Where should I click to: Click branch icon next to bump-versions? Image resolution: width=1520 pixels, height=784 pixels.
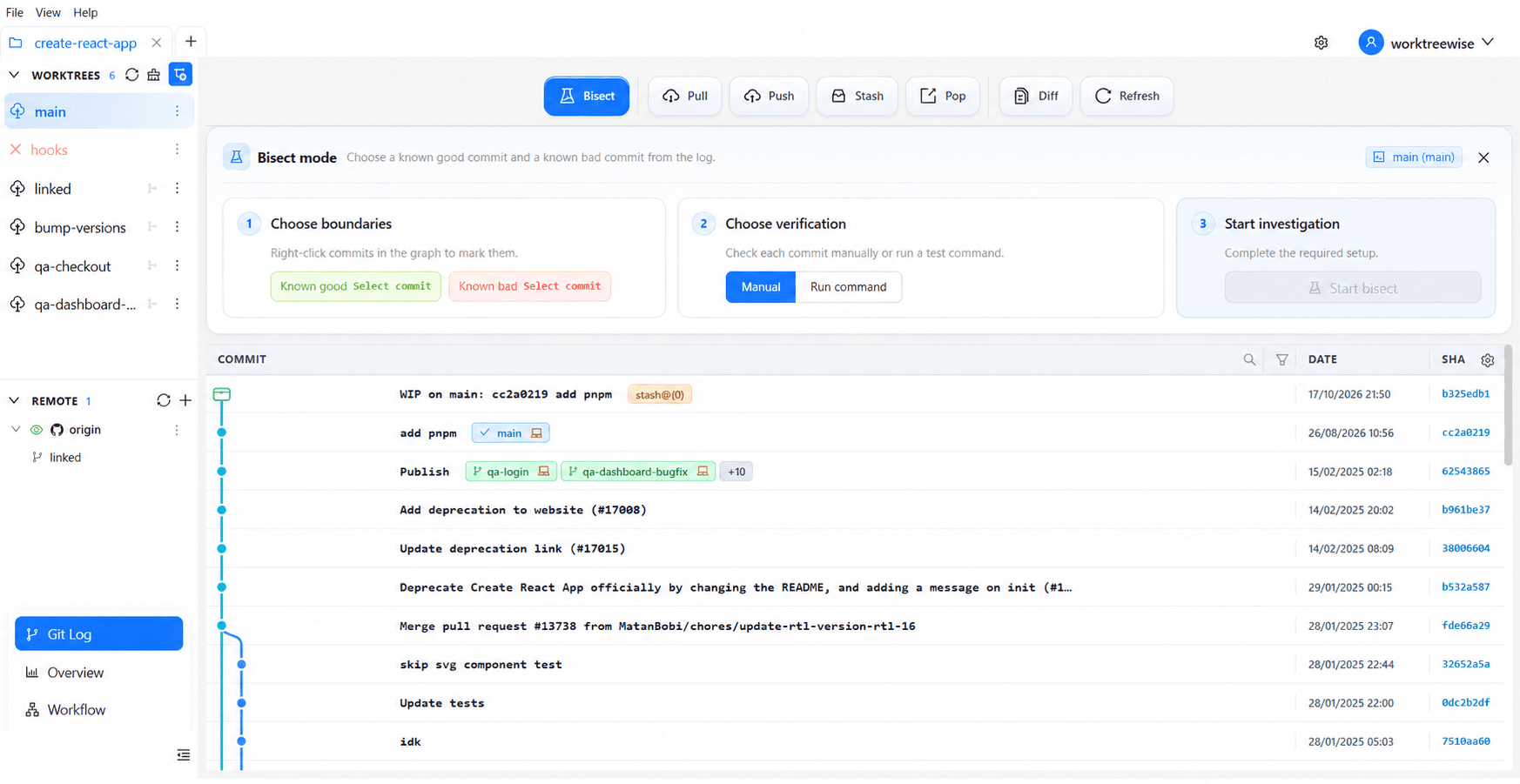tap(151, 227)
